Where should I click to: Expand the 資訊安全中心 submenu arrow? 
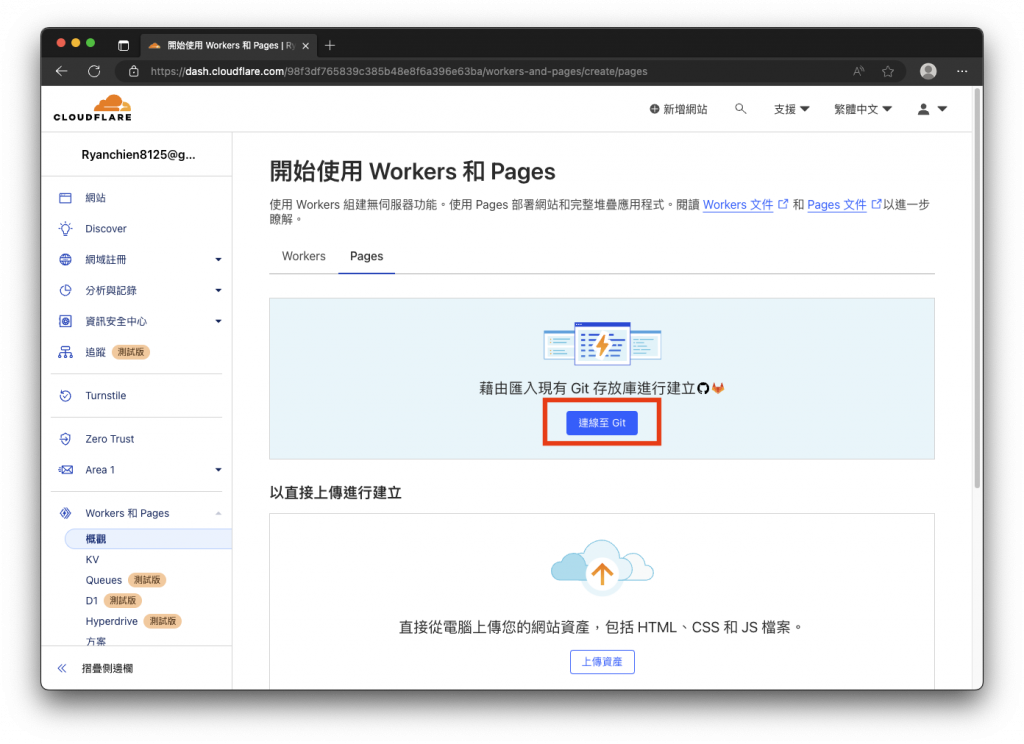coord(218,321)
